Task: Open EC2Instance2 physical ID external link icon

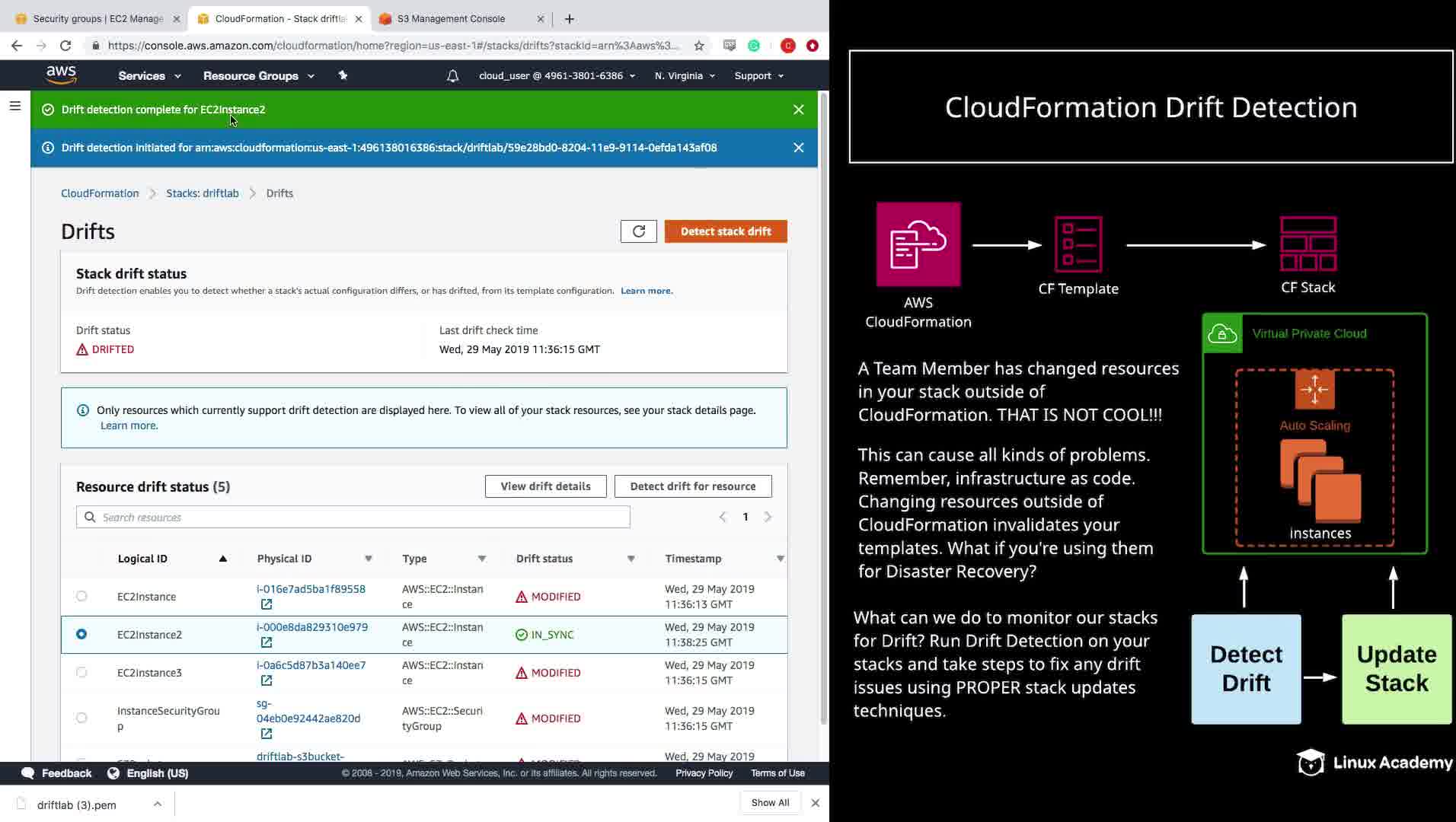Action: click(x=267, y=642)
